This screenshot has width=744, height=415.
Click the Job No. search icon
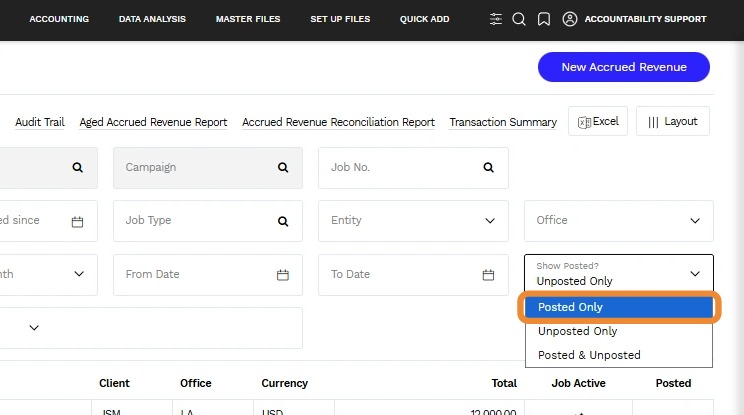(x=489, y=168)
